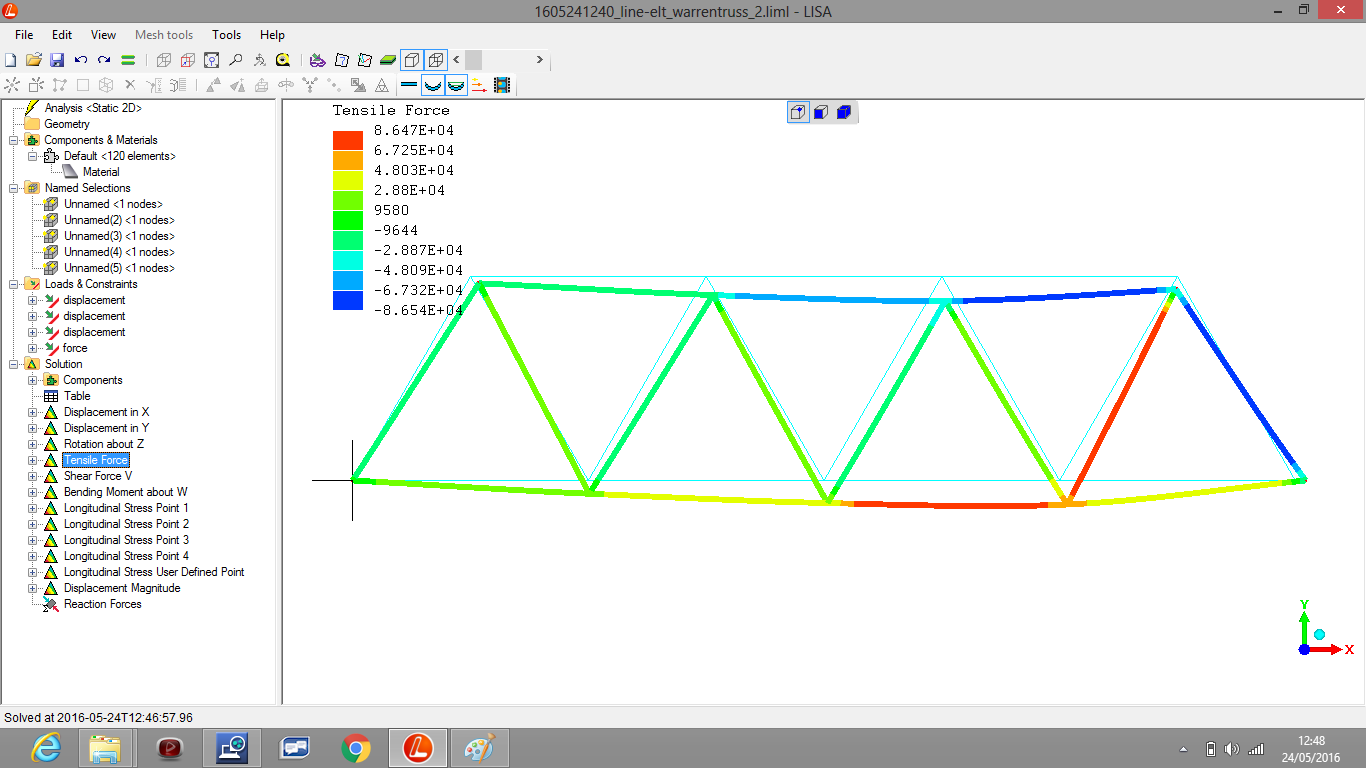Select Reaction Forces in the solution tree
1366x768 pixels.
pos(102,604)
